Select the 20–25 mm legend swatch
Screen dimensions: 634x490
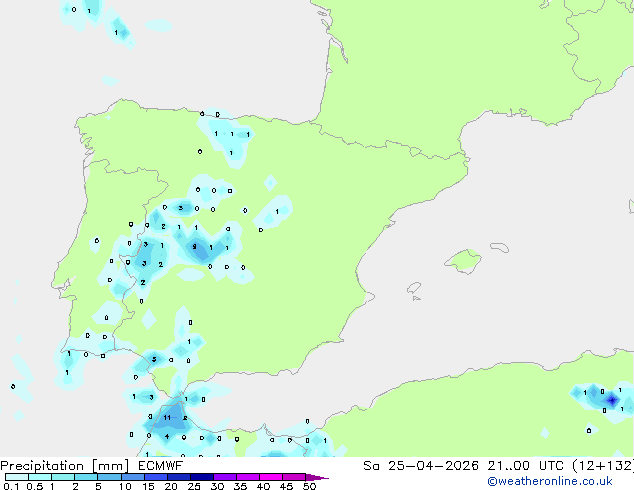pyautogui.click(x=179, y=477)
